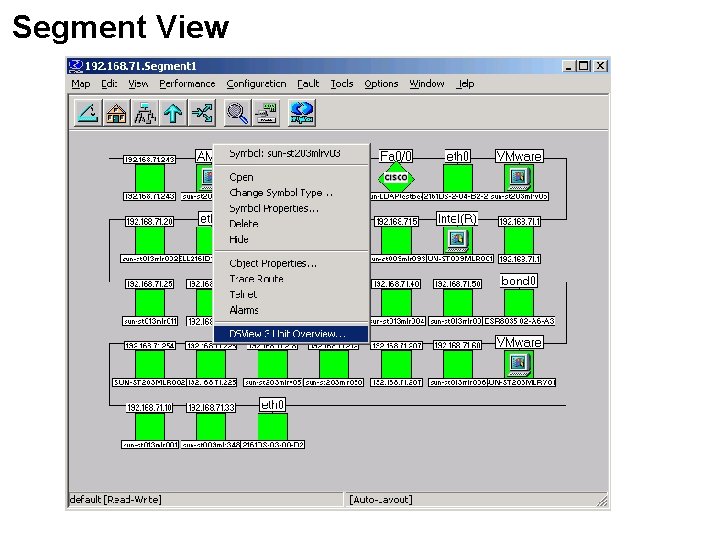Viewport: 720px width, 540px height.
Task: Click the 'SUN-ST203MLR002' node label
Action: pyautogui.click(x=149, y=382)
